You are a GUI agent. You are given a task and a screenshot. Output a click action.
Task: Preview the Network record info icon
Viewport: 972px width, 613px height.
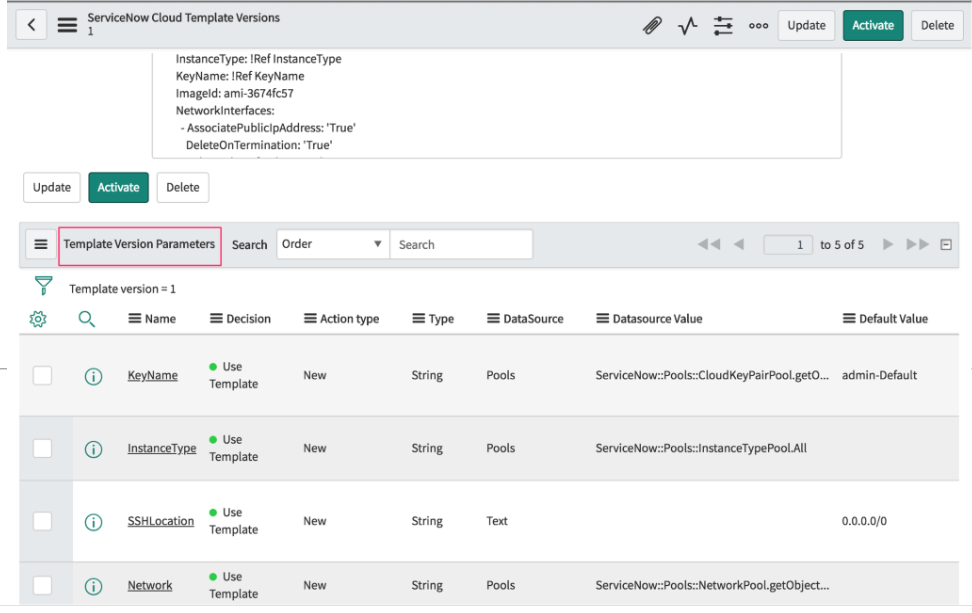93,586
